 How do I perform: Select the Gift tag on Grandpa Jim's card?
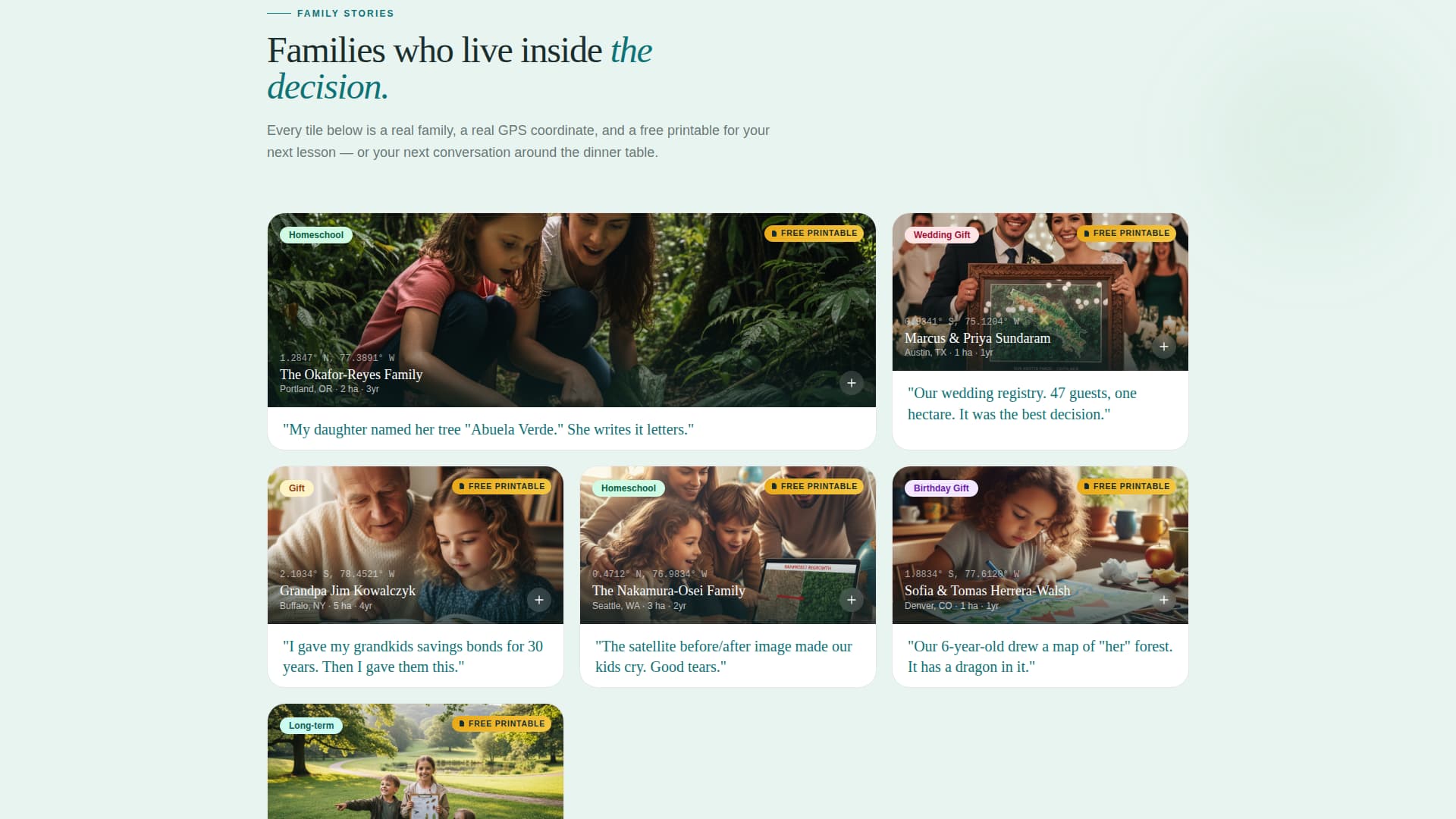(296, 488)
